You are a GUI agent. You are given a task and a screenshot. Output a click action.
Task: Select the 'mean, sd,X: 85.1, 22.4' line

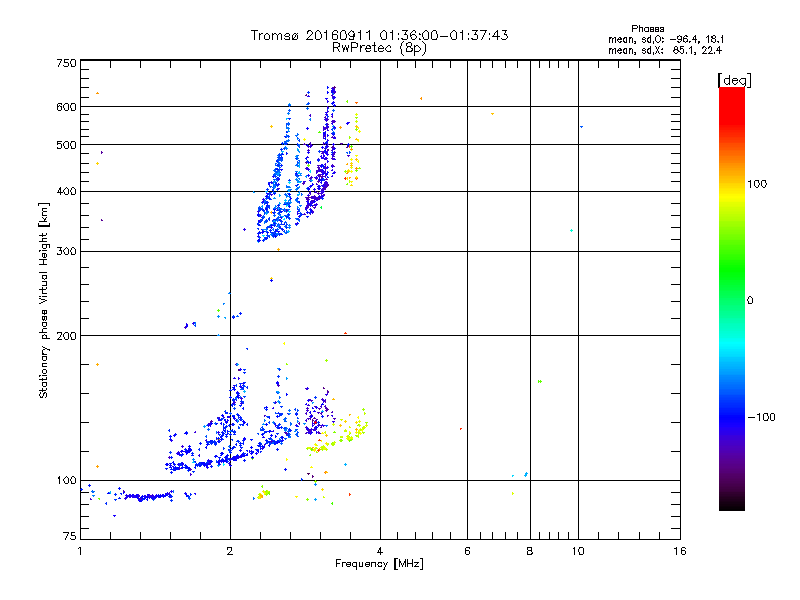click(x=665, y=50)
